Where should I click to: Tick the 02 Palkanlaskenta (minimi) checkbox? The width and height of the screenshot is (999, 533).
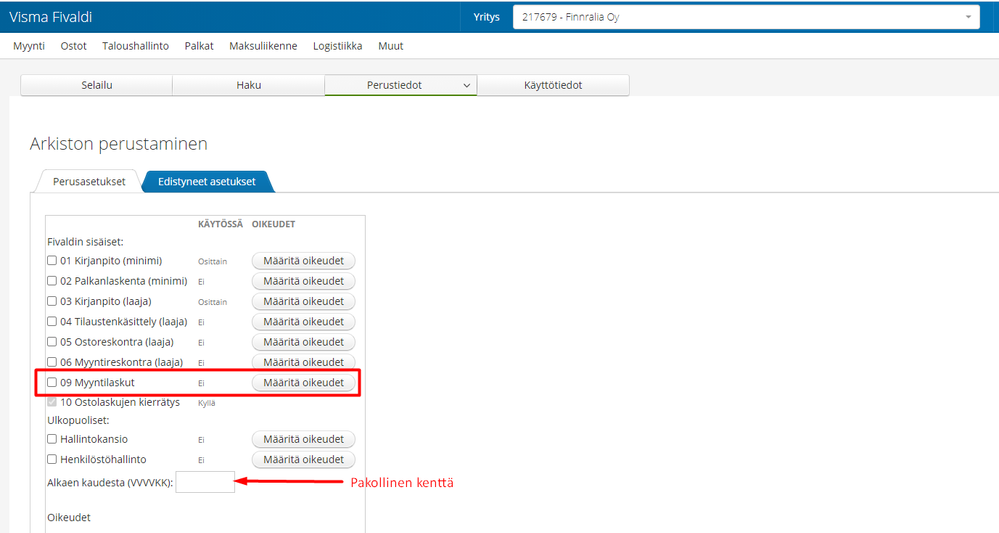coord(52,281)
